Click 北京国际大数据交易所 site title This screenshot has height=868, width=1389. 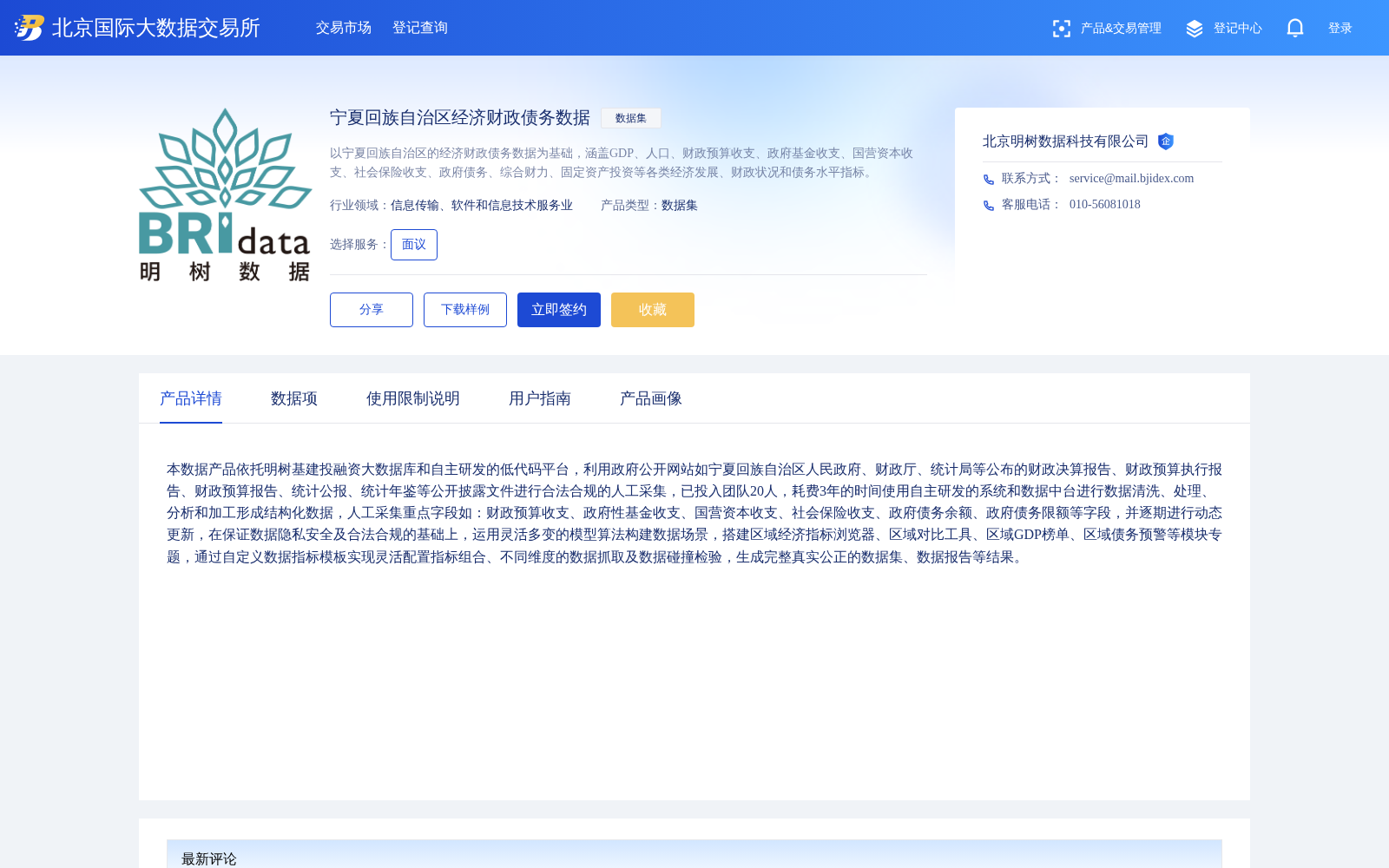pos(156,28)
